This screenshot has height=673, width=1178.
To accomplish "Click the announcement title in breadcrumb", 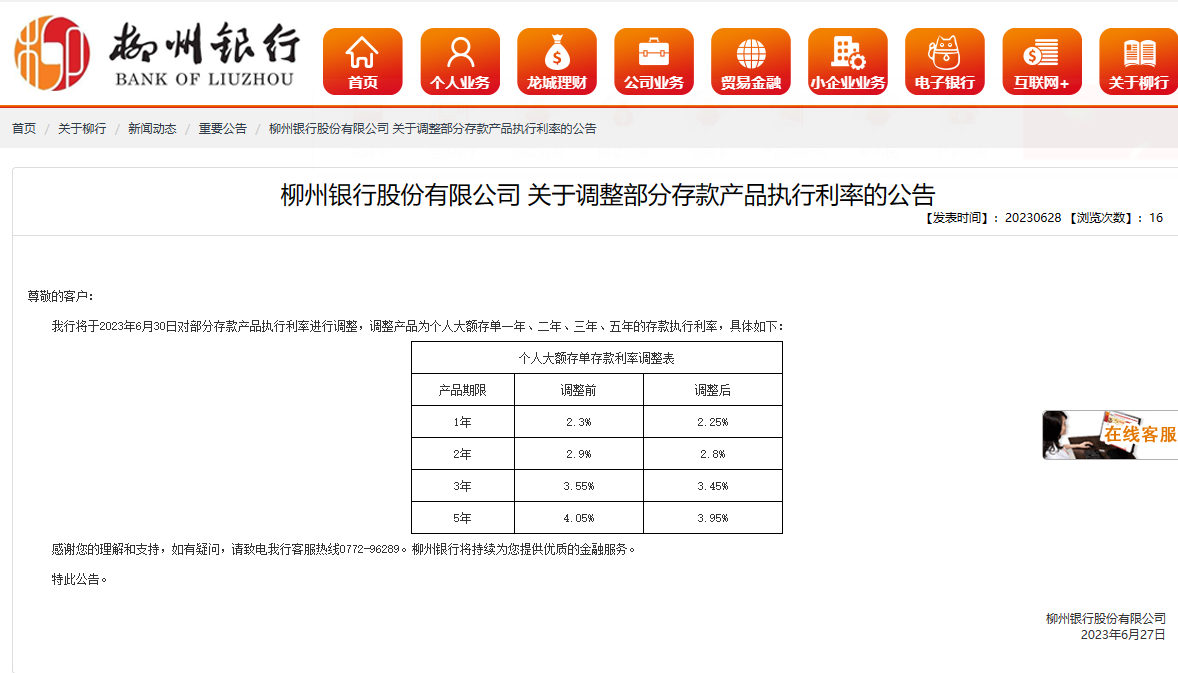I will pos(432,129).
